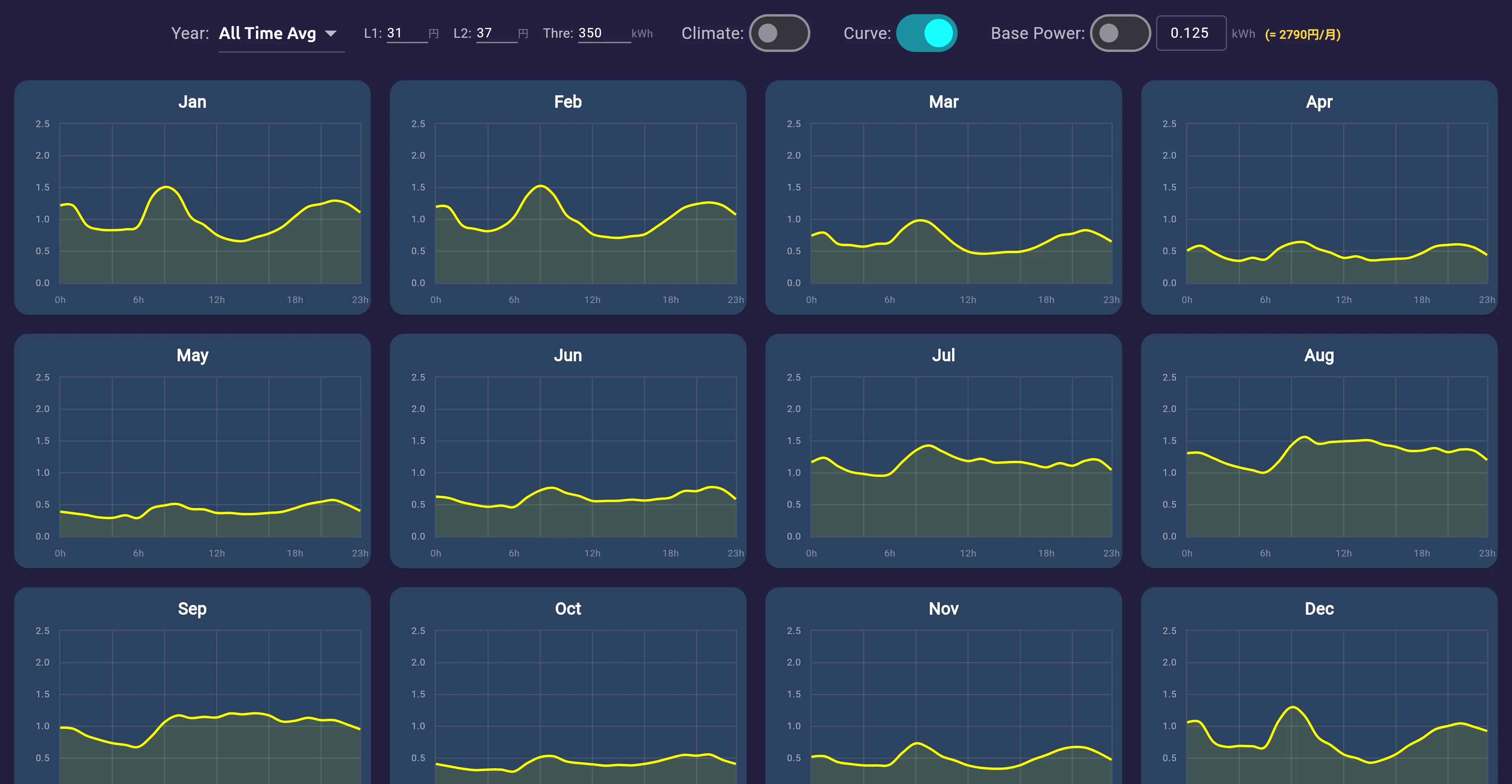The image size is (1512, 784).
Task: Click the L2 price input field
Action: (496, 33)
